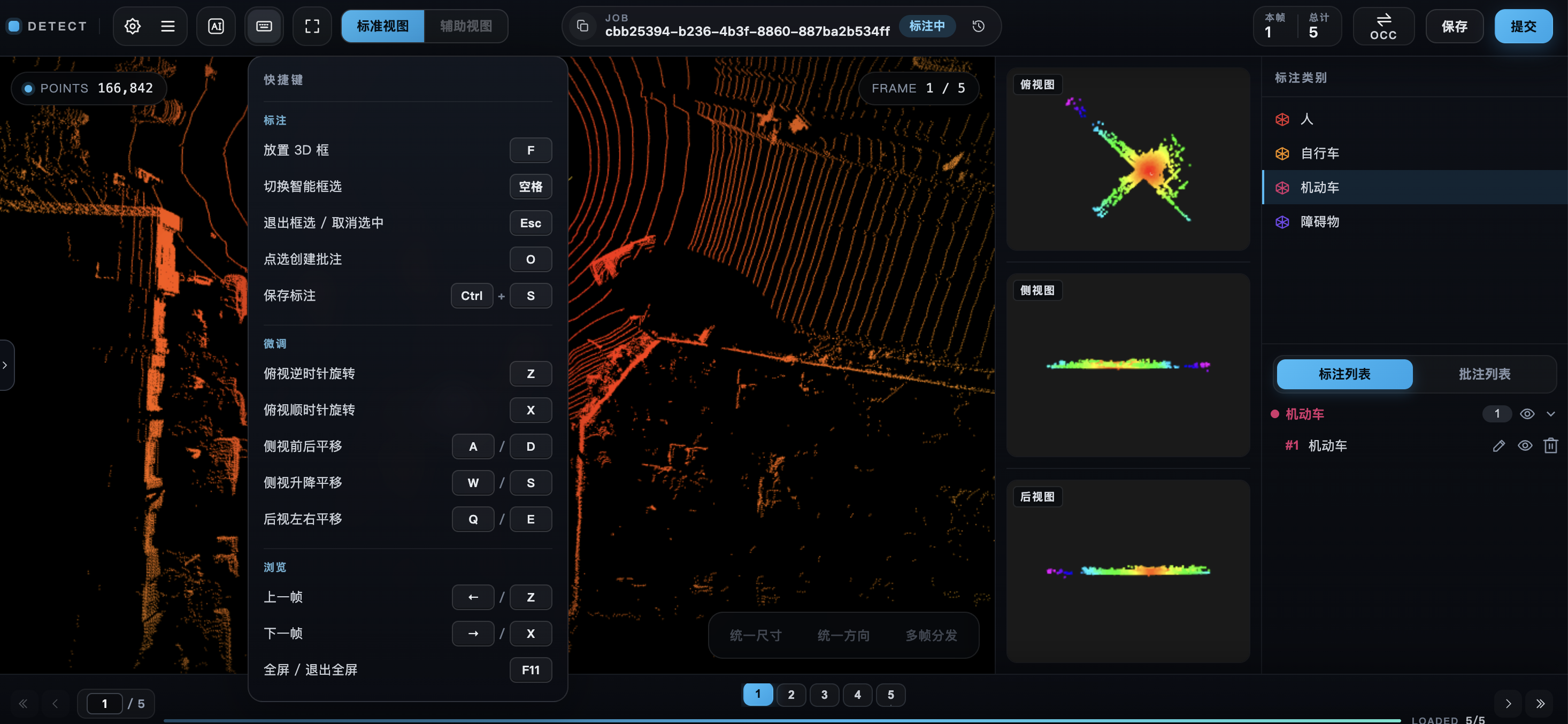Apply 统一尺寸 to boxes
The height and width of the screenshot is (724, 1568).
pos(756,636)
